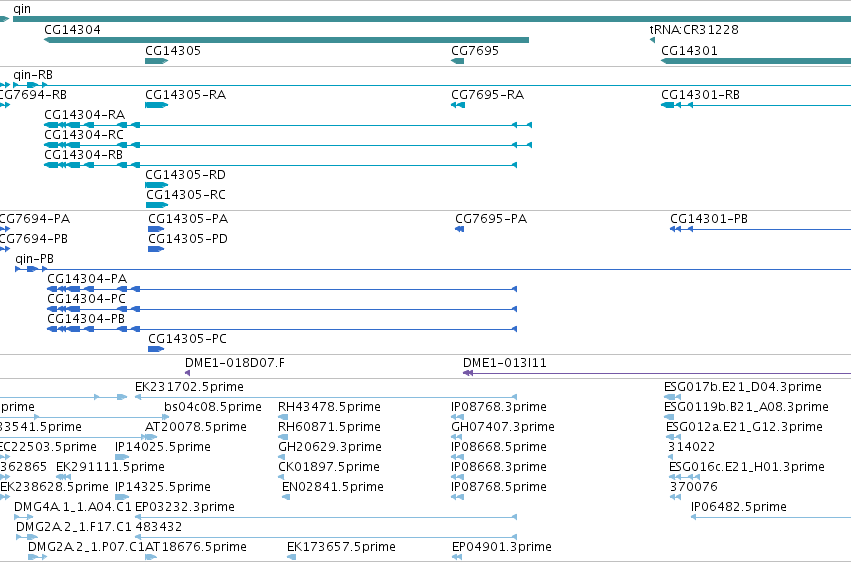Click the qin gene label
This screenshot has width=851, height=562.
point(22,9)
